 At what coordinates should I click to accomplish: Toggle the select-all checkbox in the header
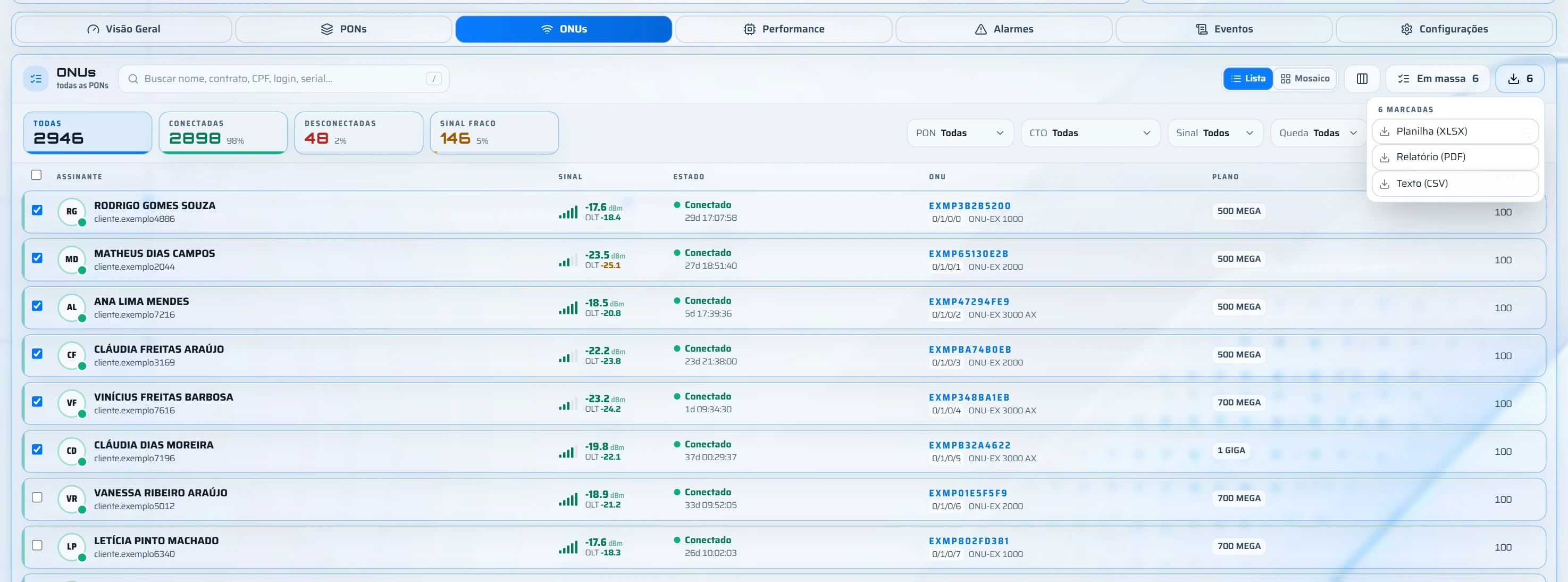coord(37,176)
